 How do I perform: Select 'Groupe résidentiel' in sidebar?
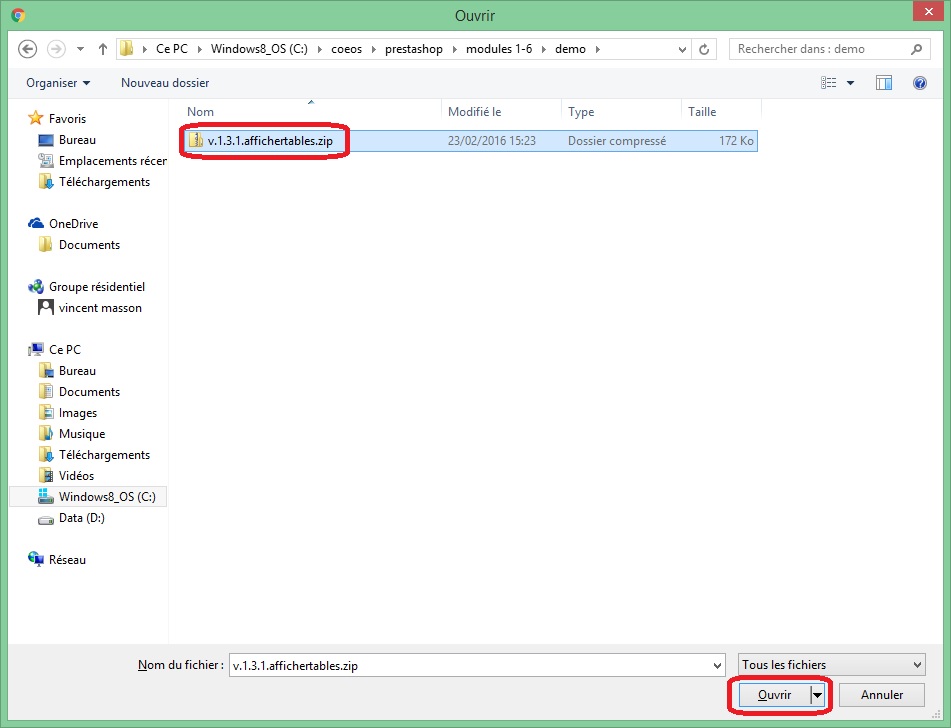coord(97,287)
